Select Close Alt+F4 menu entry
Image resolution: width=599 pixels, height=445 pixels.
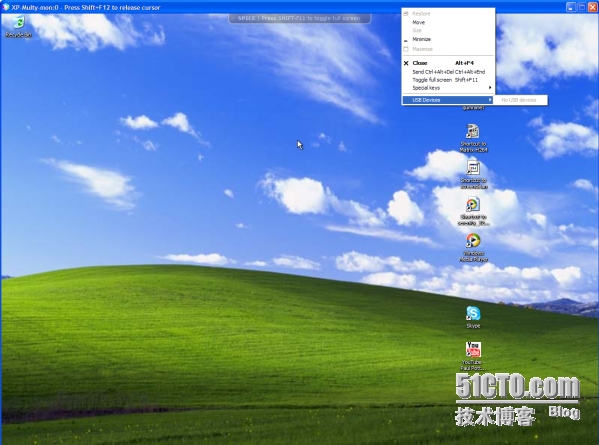coord(448,63)
